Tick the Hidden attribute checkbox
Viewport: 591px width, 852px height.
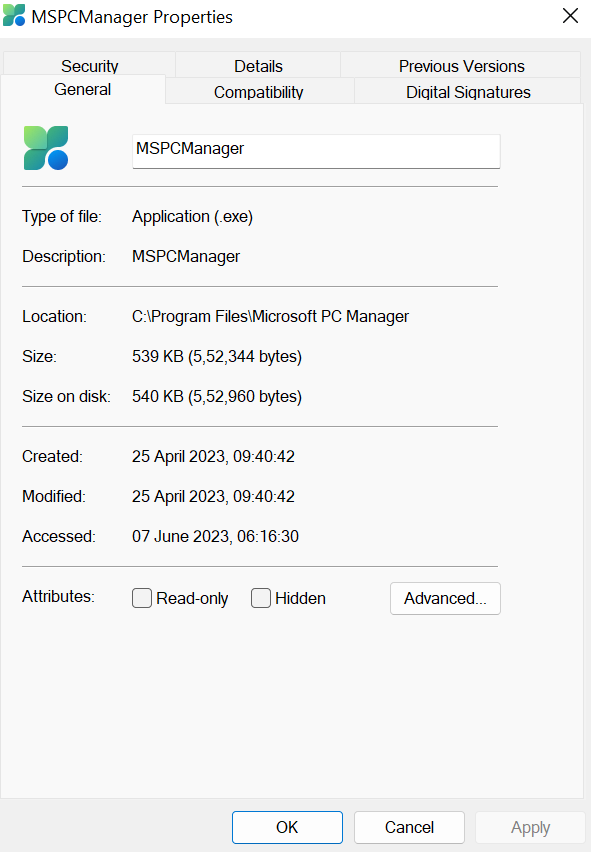click(261, 598)
